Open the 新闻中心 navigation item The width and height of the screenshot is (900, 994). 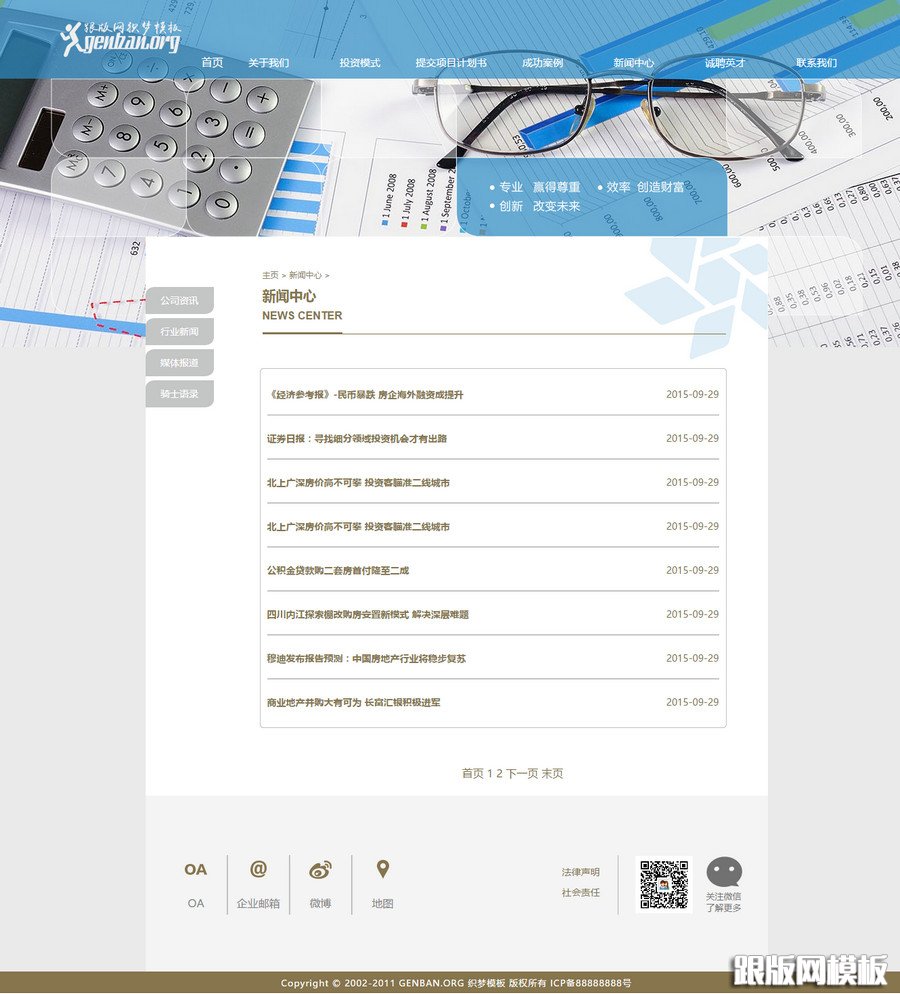click(x=634, y=62)
